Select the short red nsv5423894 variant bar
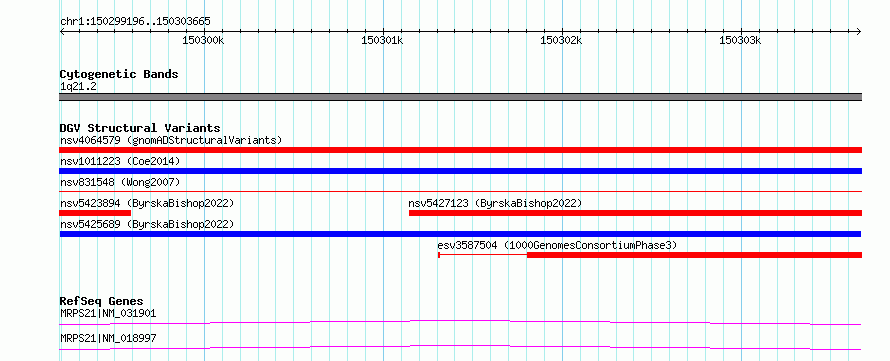 pos(95,213)
